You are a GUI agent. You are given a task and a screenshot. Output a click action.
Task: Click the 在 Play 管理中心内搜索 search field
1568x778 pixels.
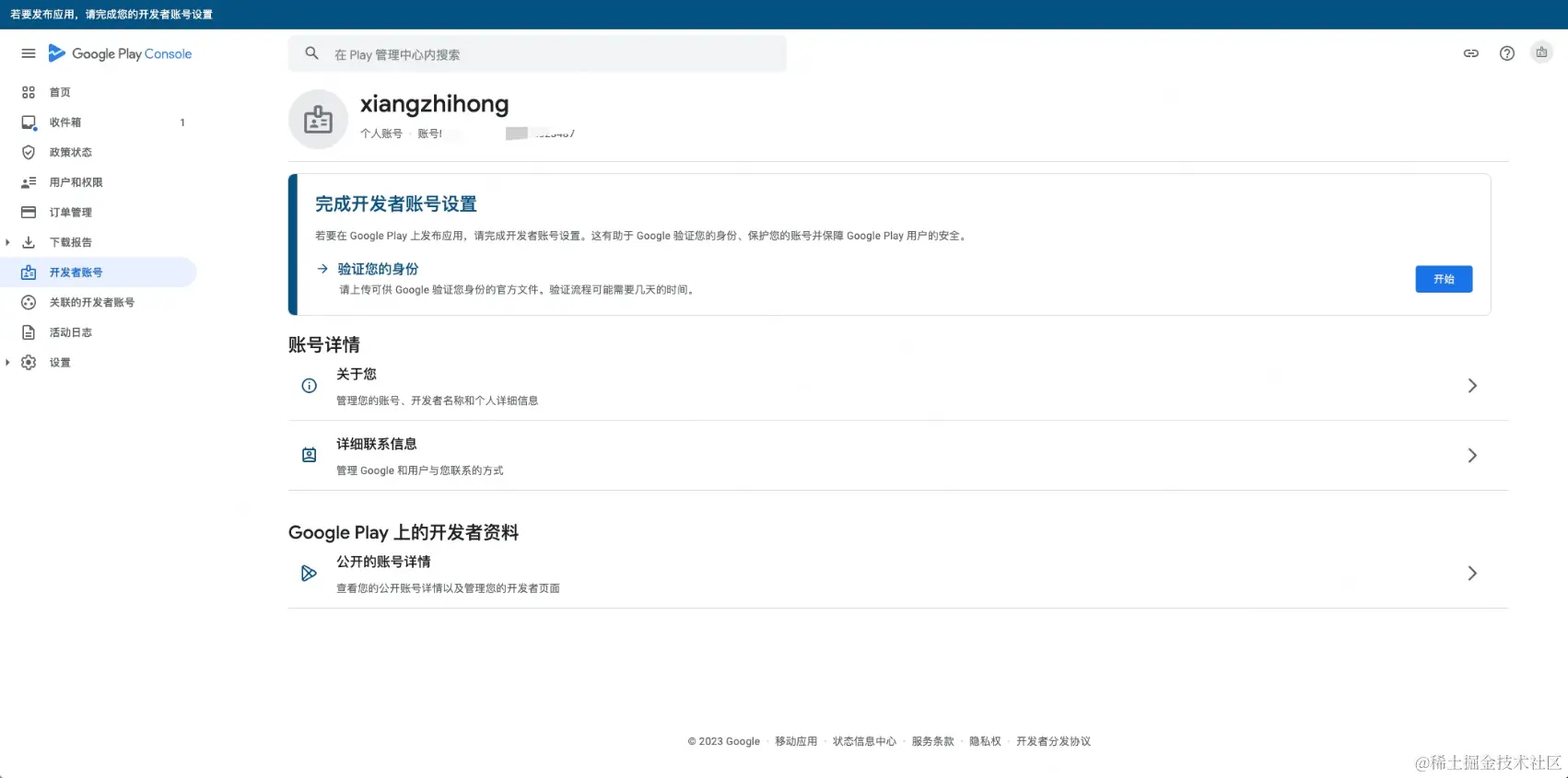537,53
